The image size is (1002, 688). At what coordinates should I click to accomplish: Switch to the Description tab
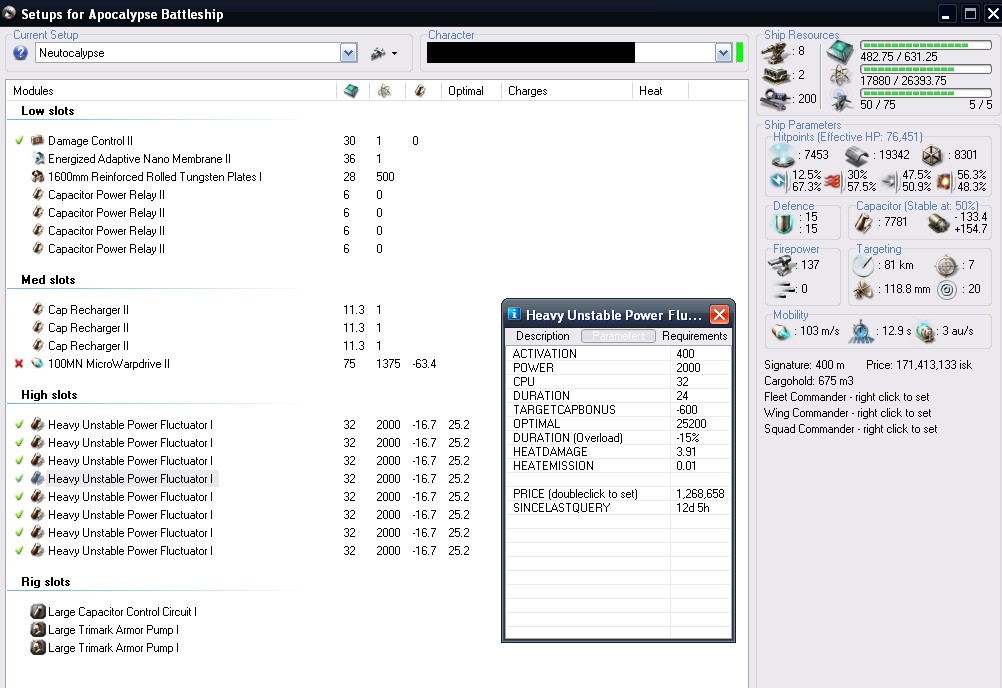coord(543,336)
